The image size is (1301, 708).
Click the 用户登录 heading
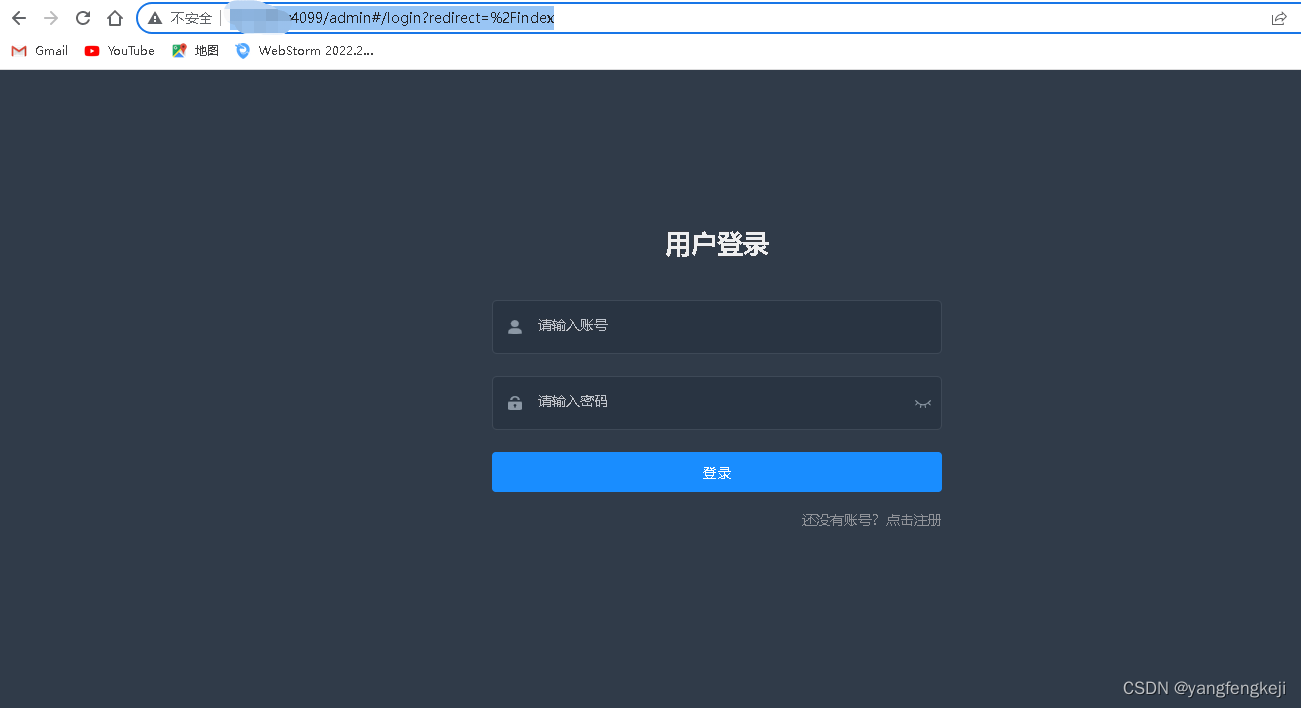(x=716, y=244)
